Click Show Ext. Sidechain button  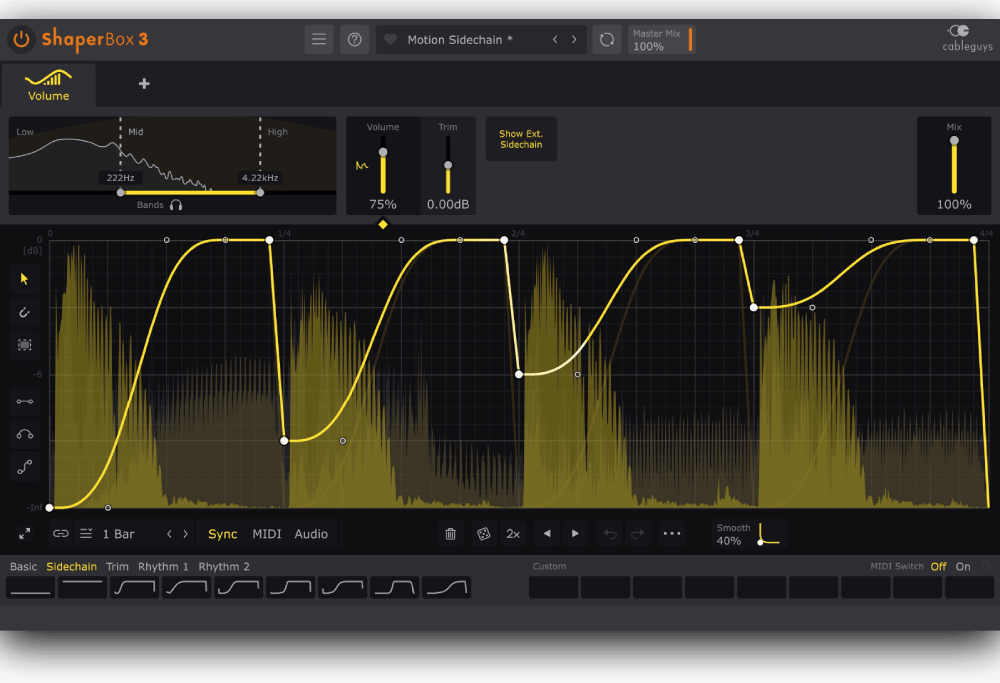coord(521,139)
